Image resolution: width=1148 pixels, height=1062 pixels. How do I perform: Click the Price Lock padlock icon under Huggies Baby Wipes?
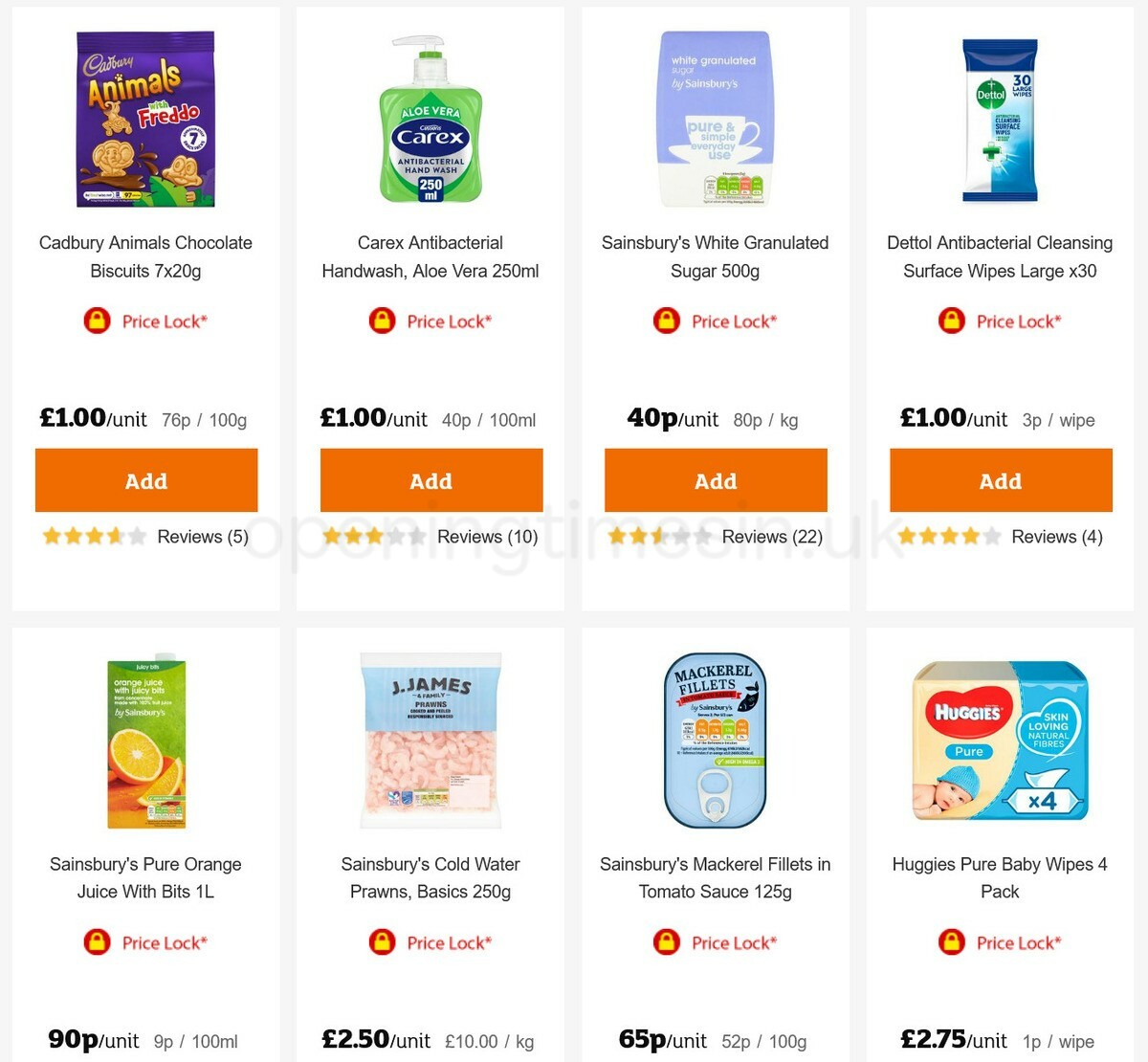951,942
